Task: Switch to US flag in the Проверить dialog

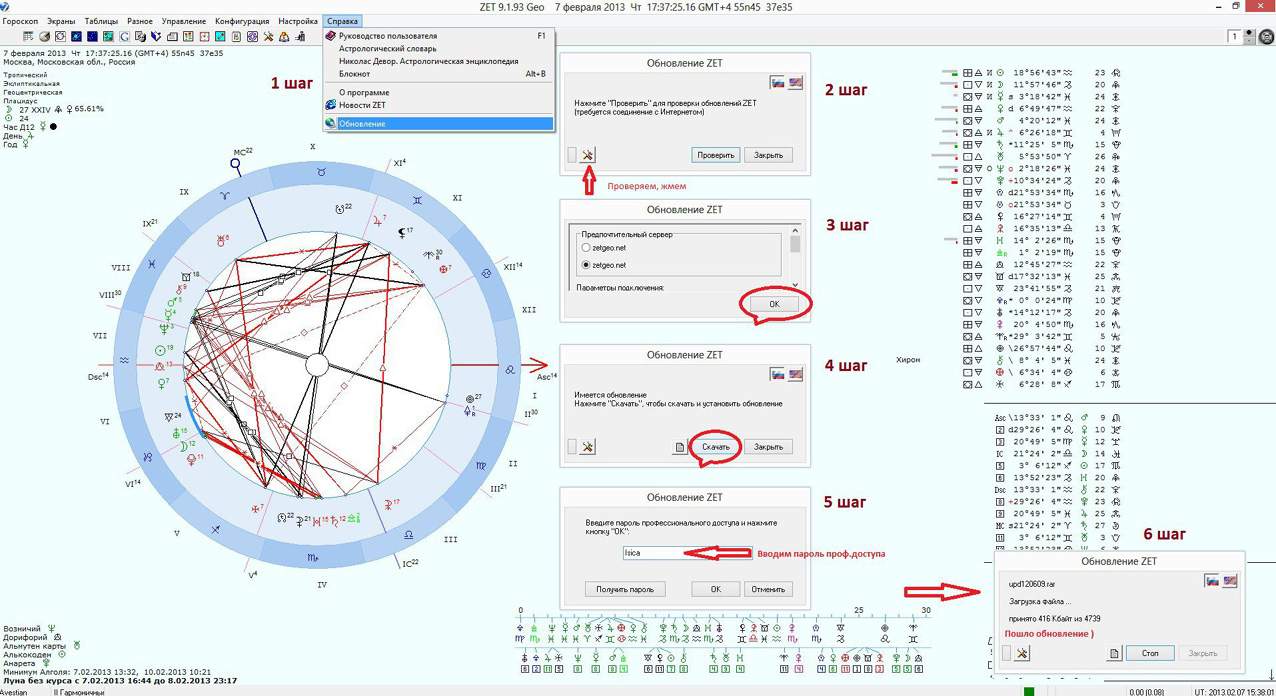Action: [x=796, y=83]
